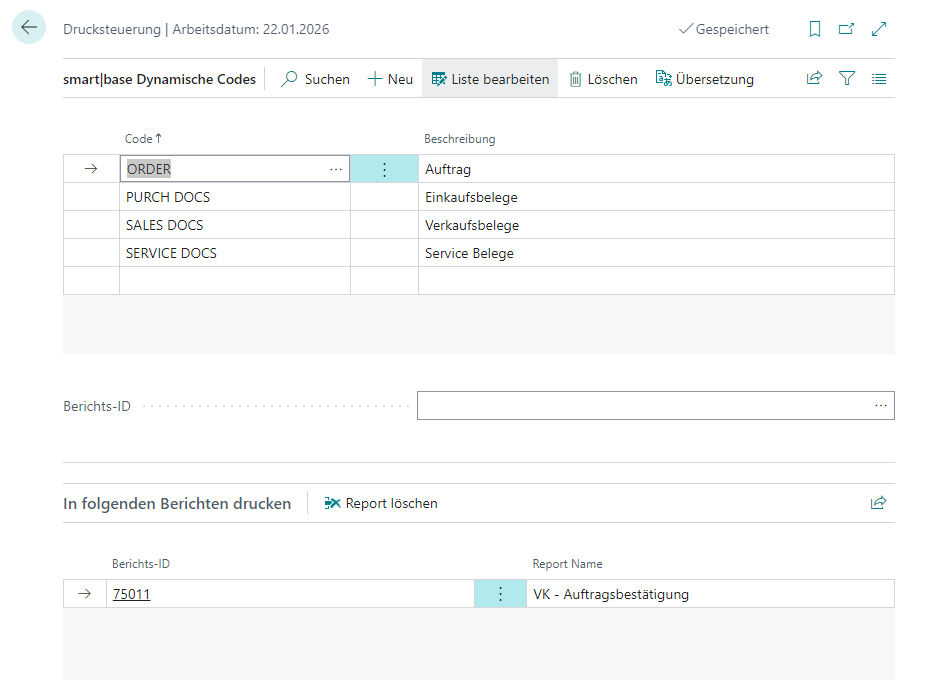This screenshot has width=939, height=680.
Task: Click share icon in Berichten drucken section
Action: 878,503
